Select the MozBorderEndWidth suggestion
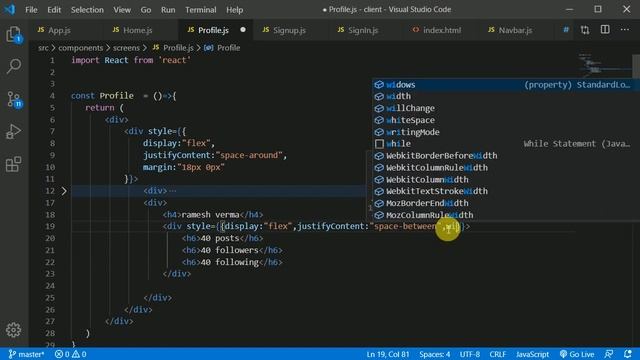The height and width of the screenshot is (360, 640). pos(506,203)
